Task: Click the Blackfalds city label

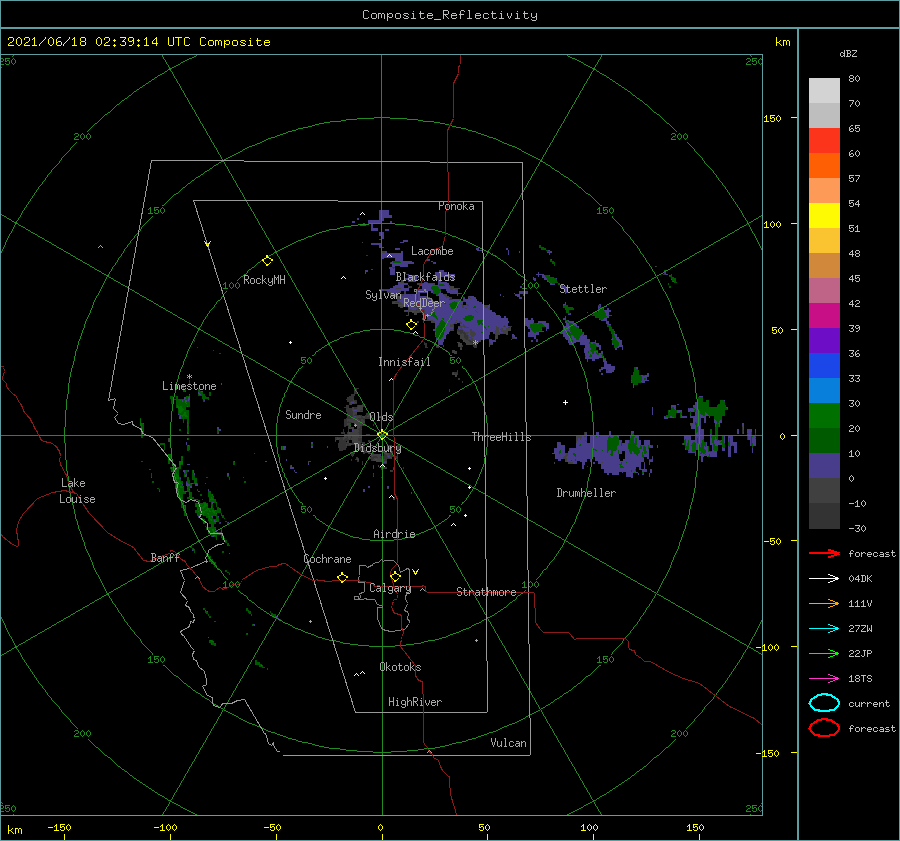Action: tap(425, 277)
